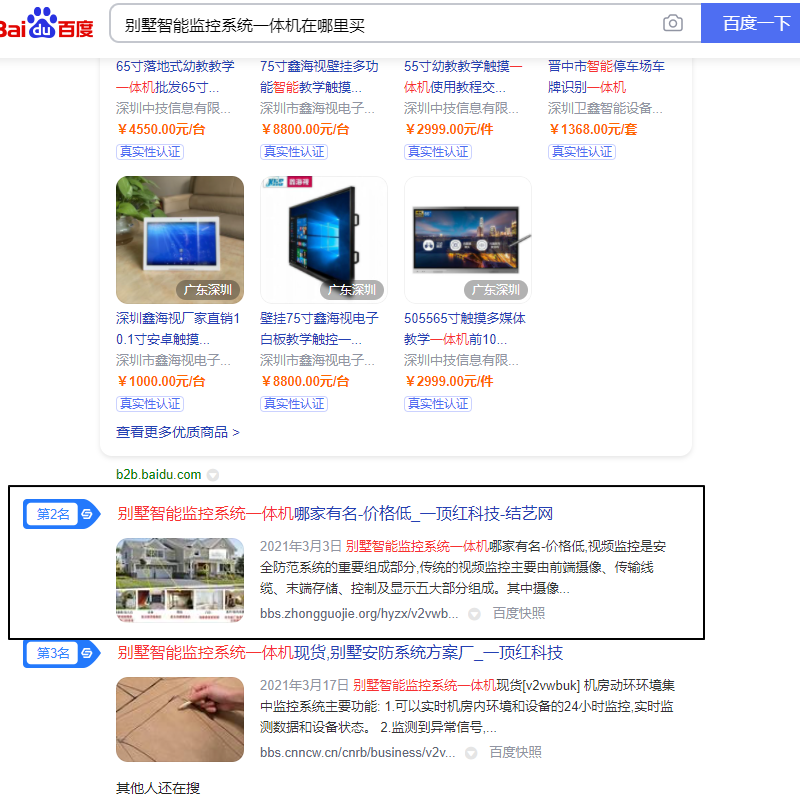Click the Baidu logo
Image resolution: width=800 pixels, height=800 pixels.
[46, 23]
